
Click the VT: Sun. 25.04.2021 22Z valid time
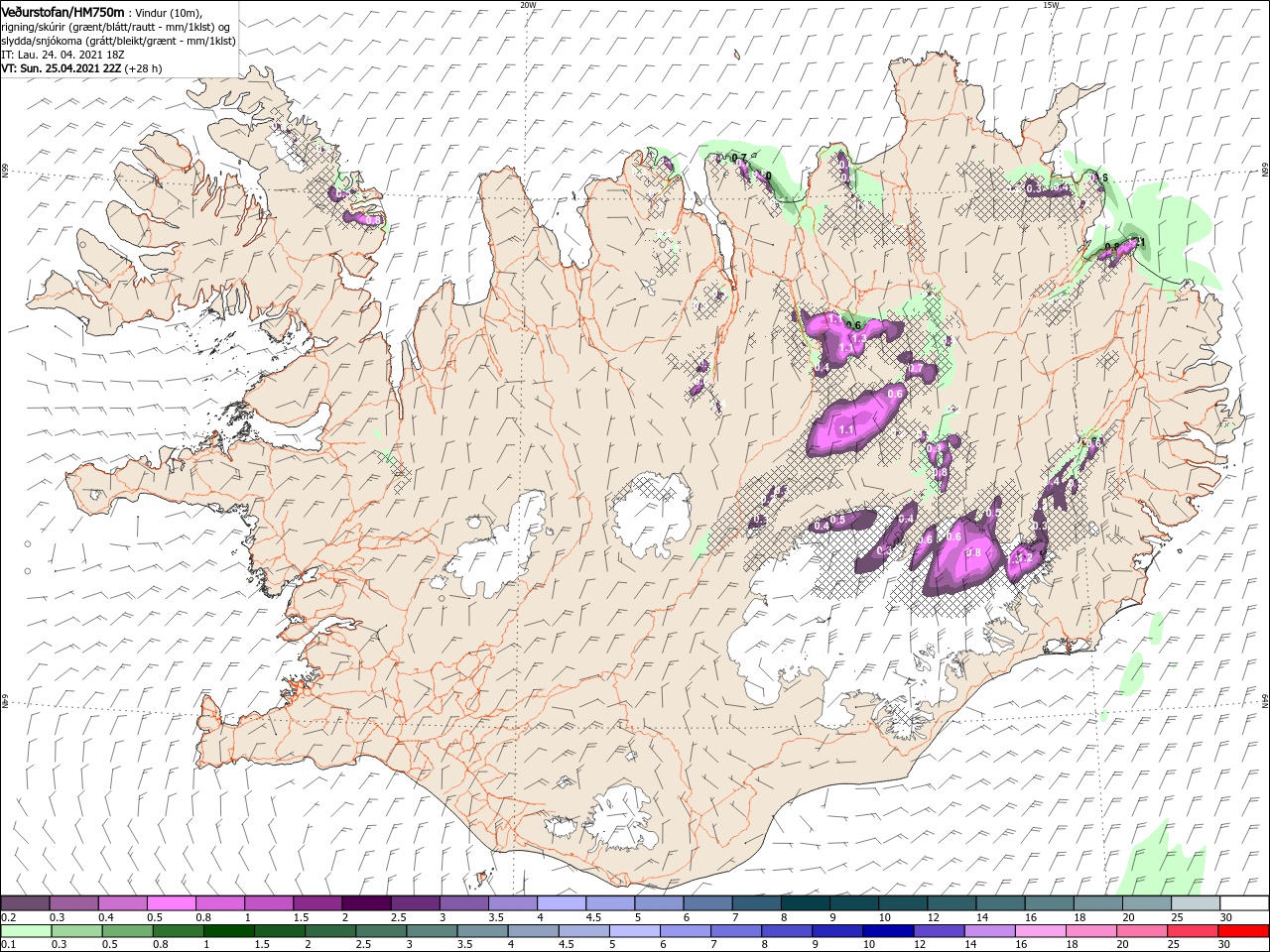(60, 68)
